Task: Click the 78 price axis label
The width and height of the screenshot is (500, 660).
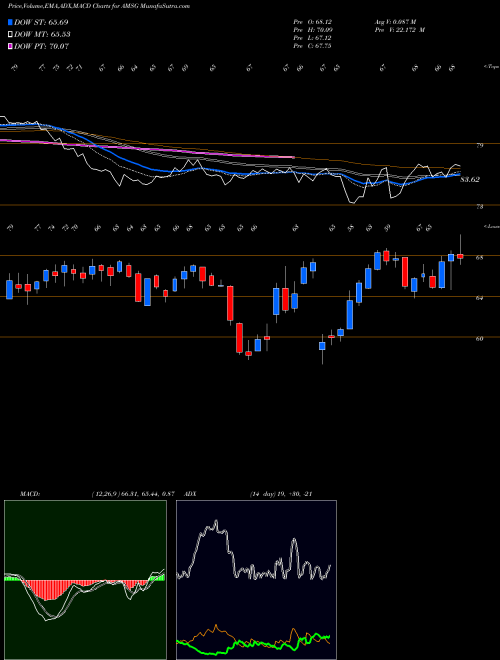Action: pos(479,207)
